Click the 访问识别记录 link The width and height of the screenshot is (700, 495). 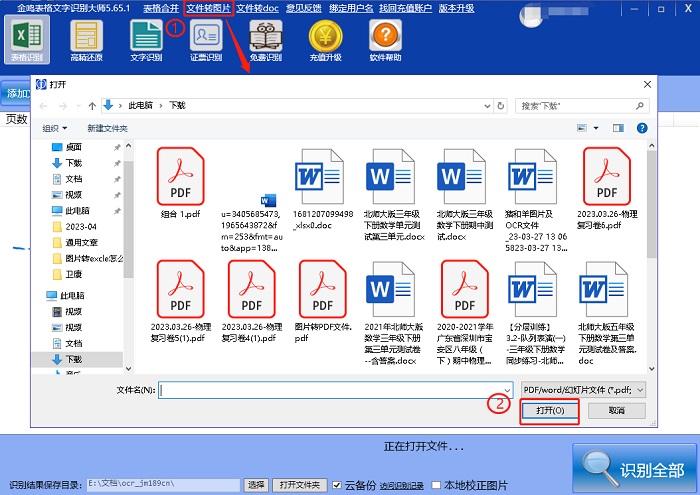402,485
